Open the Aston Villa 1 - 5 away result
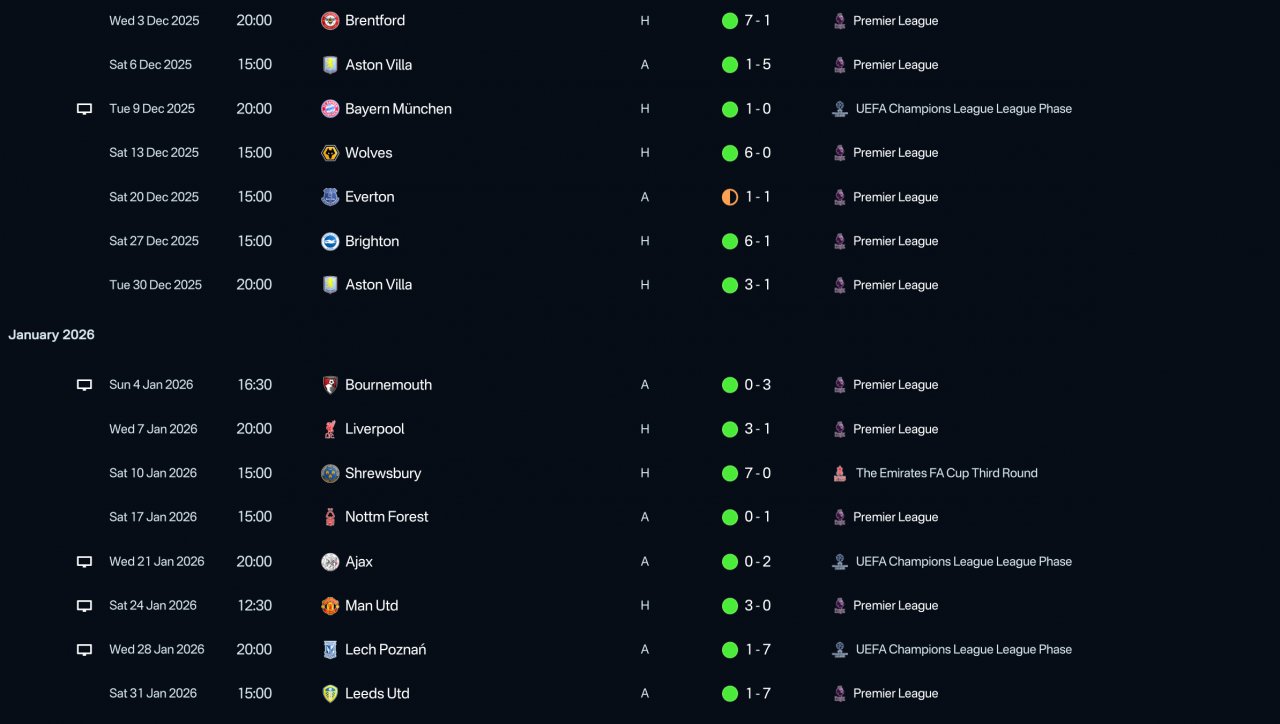Viewport: 1280px width, 724px height. tap(757, 64)
